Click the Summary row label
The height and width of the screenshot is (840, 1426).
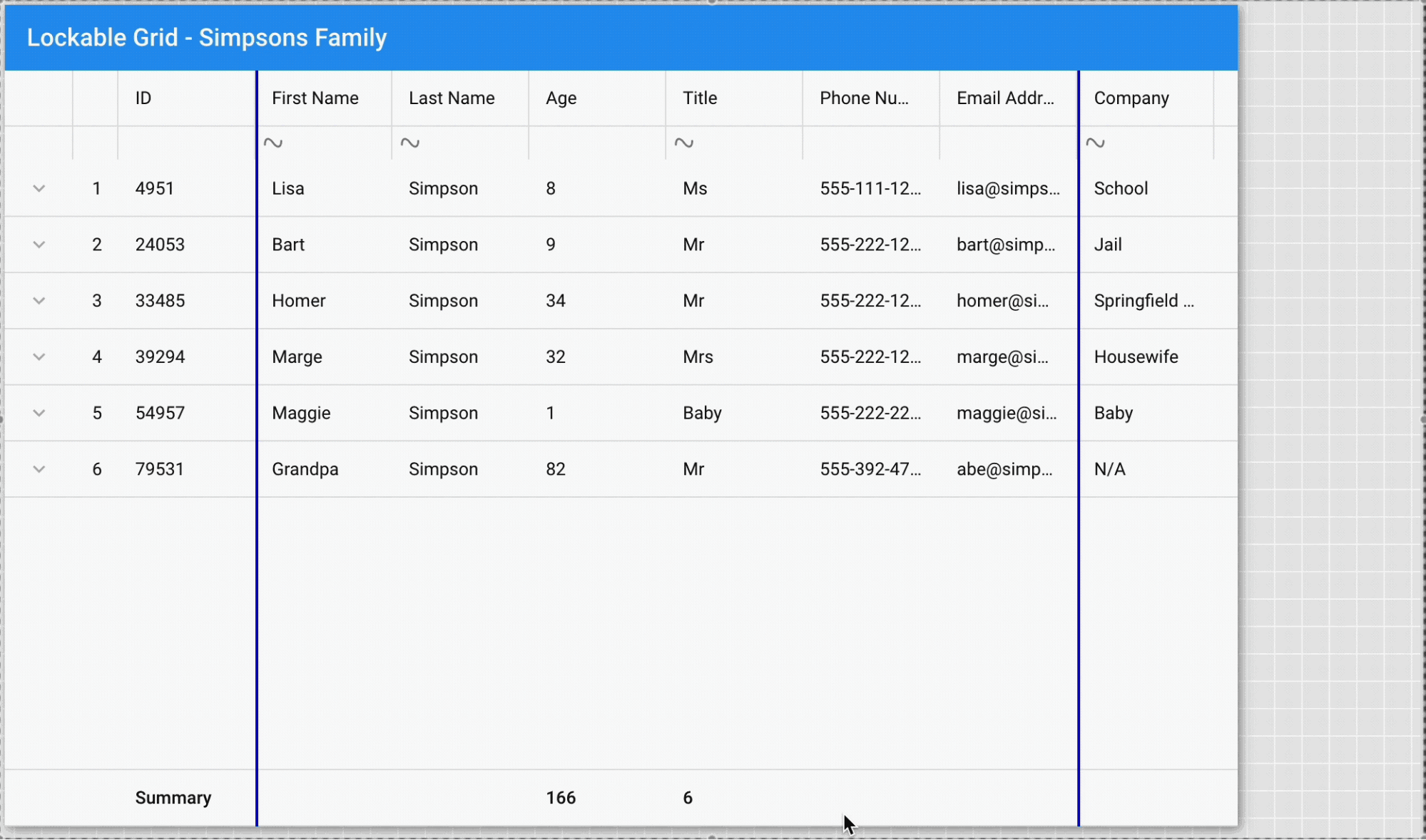(172, 798)
